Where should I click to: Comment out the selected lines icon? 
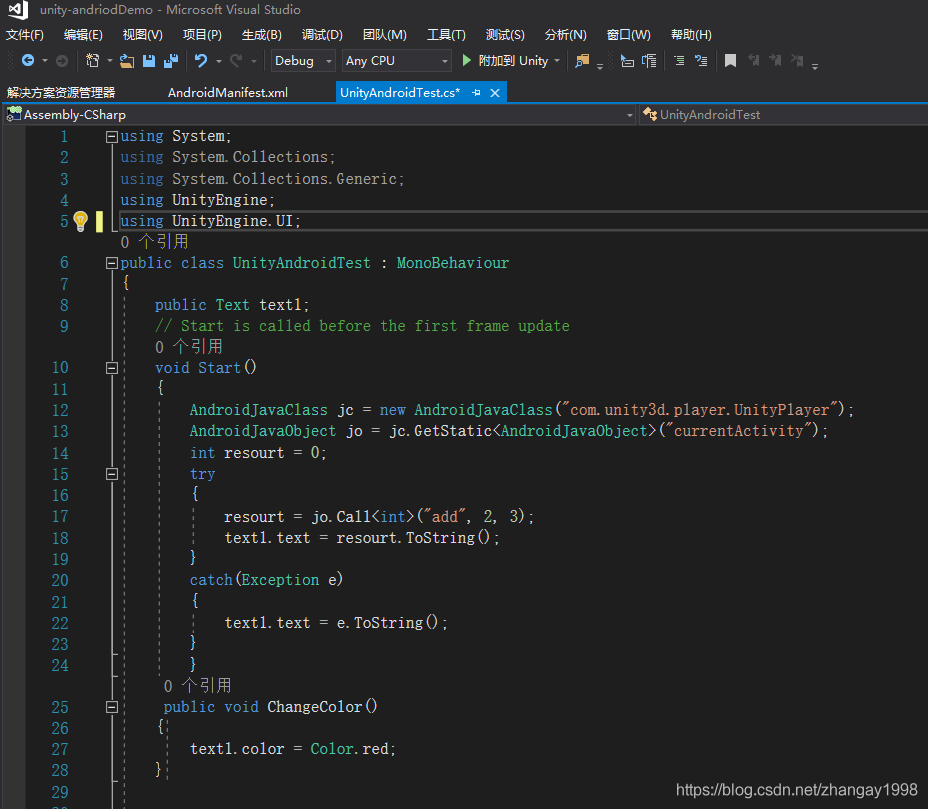[x=679, y=60]
